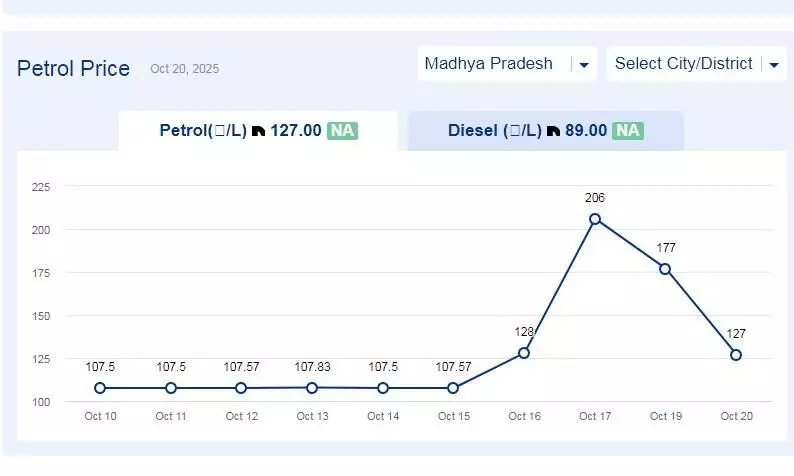Click the NA badge on Diesel tab
The height and width of the screenshot is (476, 794).
click(x=628, y=131)
